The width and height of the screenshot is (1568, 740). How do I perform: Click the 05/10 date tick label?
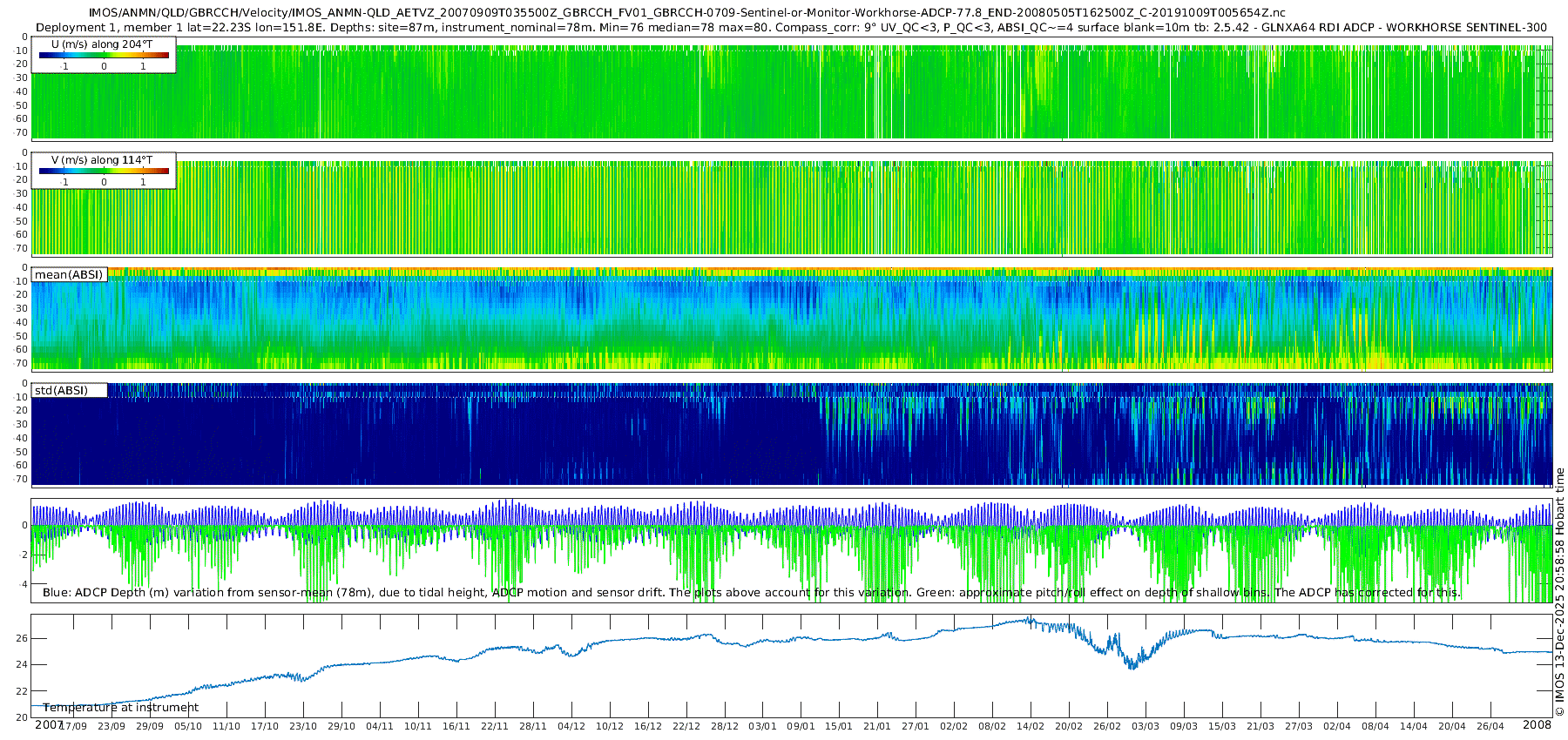click(x=188, y=726)
